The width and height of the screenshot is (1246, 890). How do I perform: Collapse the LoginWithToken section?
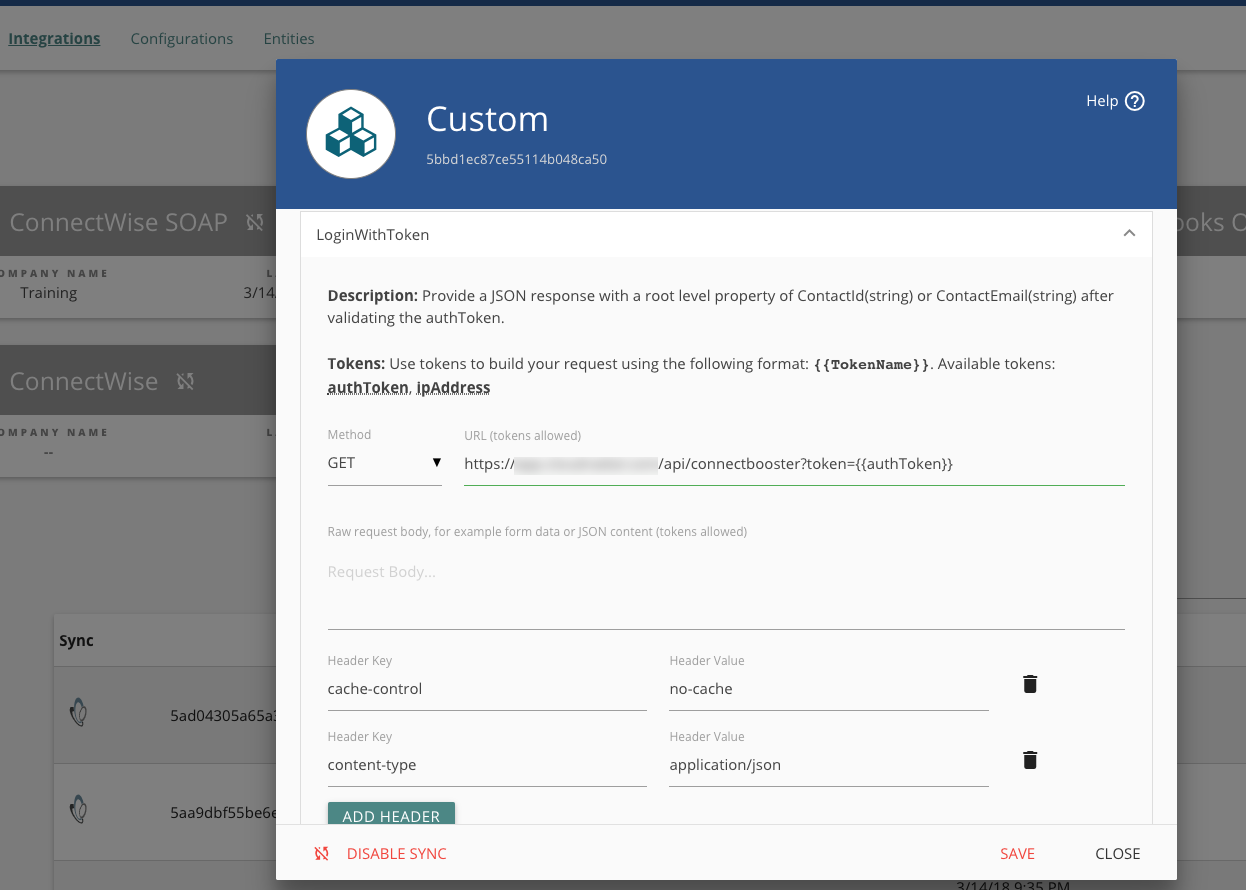1129,233
